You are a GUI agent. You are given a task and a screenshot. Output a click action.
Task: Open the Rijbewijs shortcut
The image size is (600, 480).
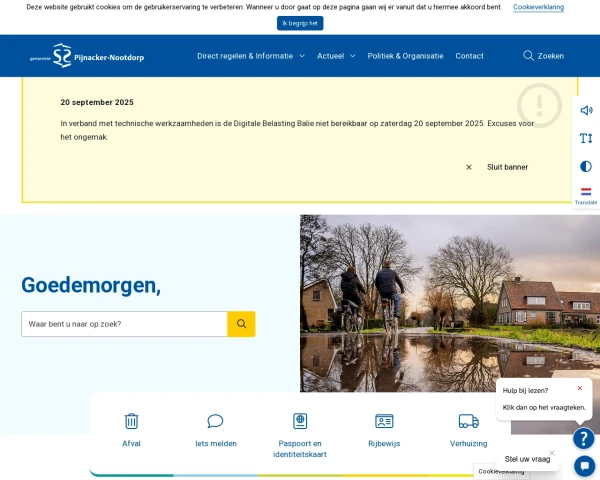(384, 430)
